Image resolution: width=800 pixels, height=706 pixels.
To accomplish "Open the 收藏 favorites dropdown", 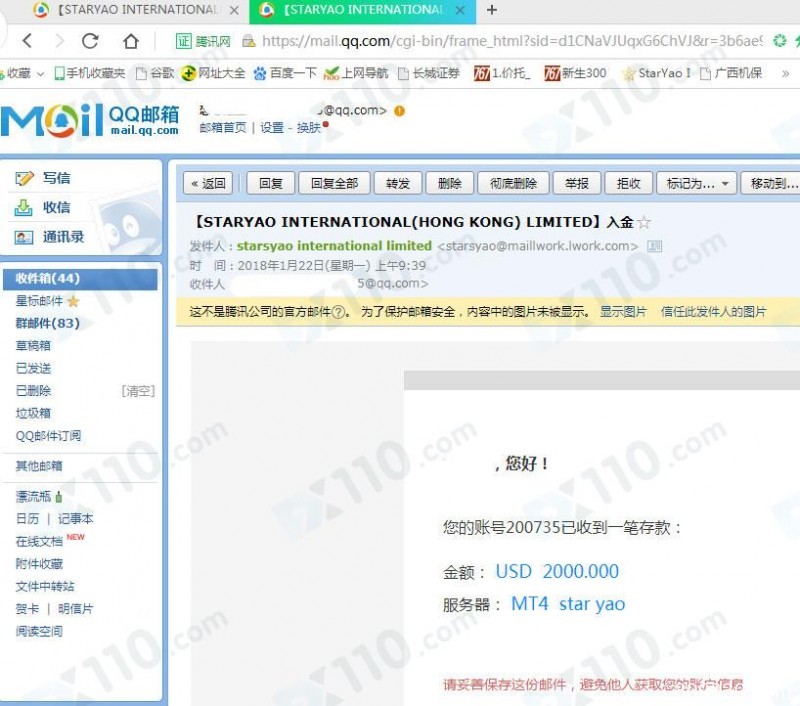I will click(x=23, y=73).
